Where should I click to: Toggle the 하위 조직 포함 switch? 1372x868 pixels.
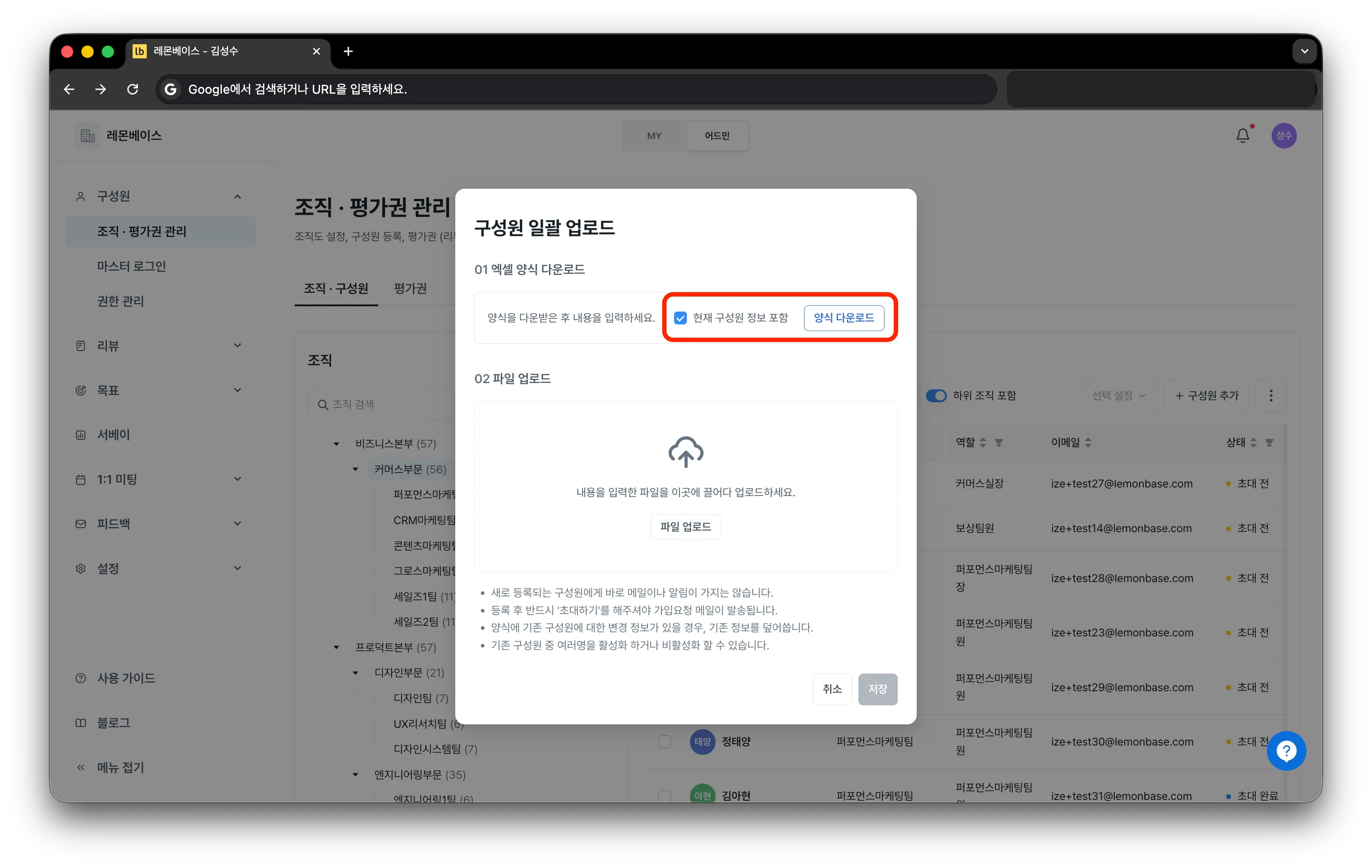[x=936, y=395]
